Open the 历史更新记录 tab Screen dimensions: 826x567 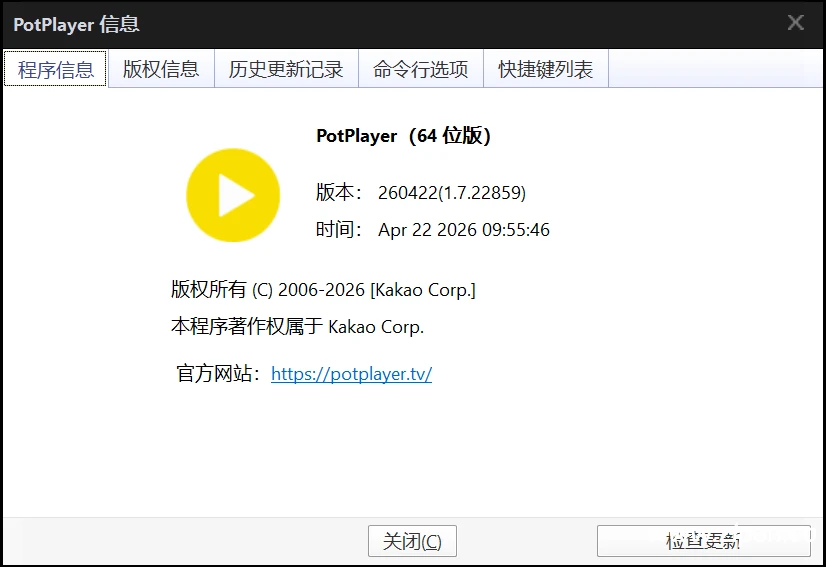click(x=286, y=69)
